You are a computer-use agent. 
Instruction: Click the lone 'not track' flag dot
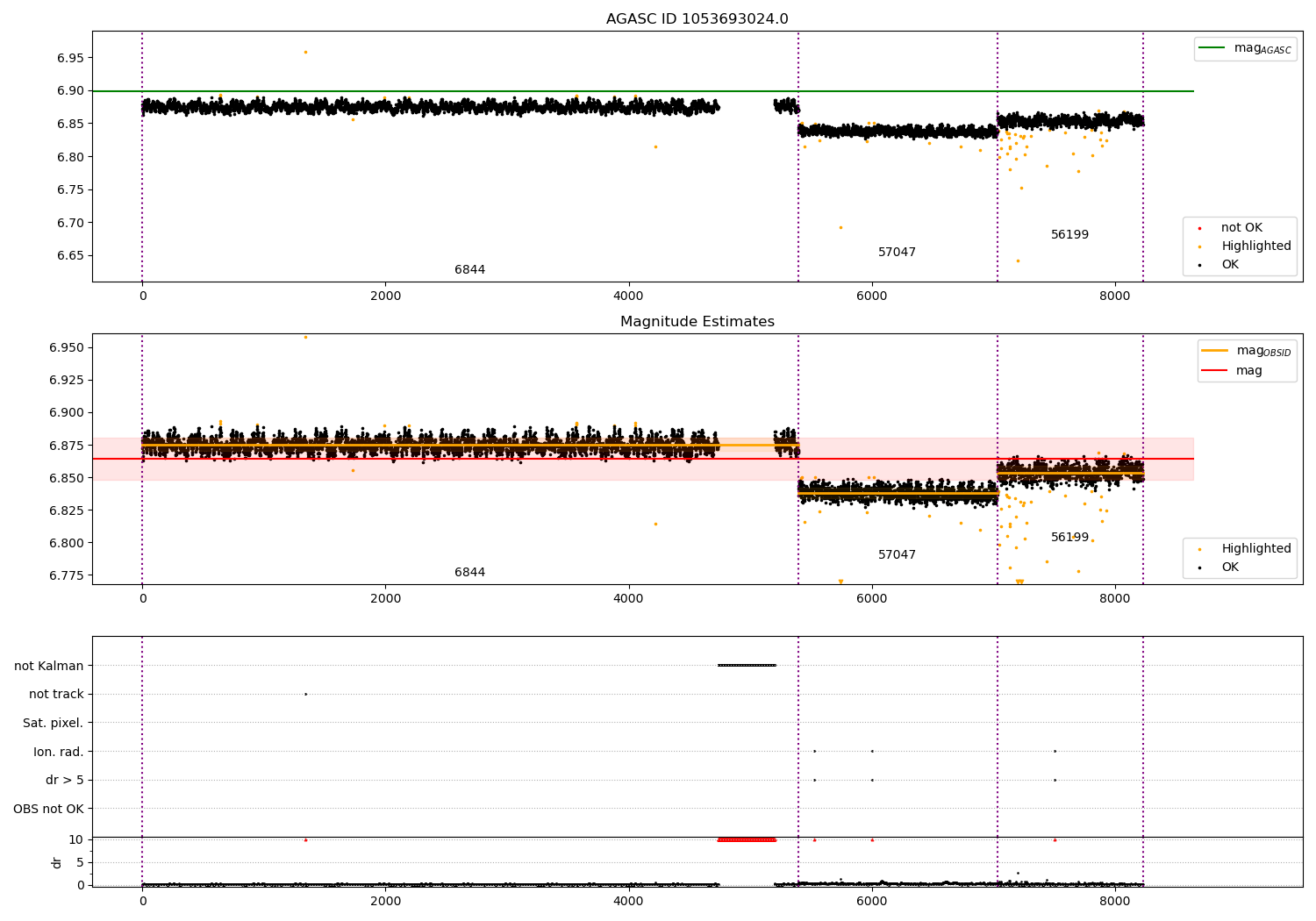305,694
